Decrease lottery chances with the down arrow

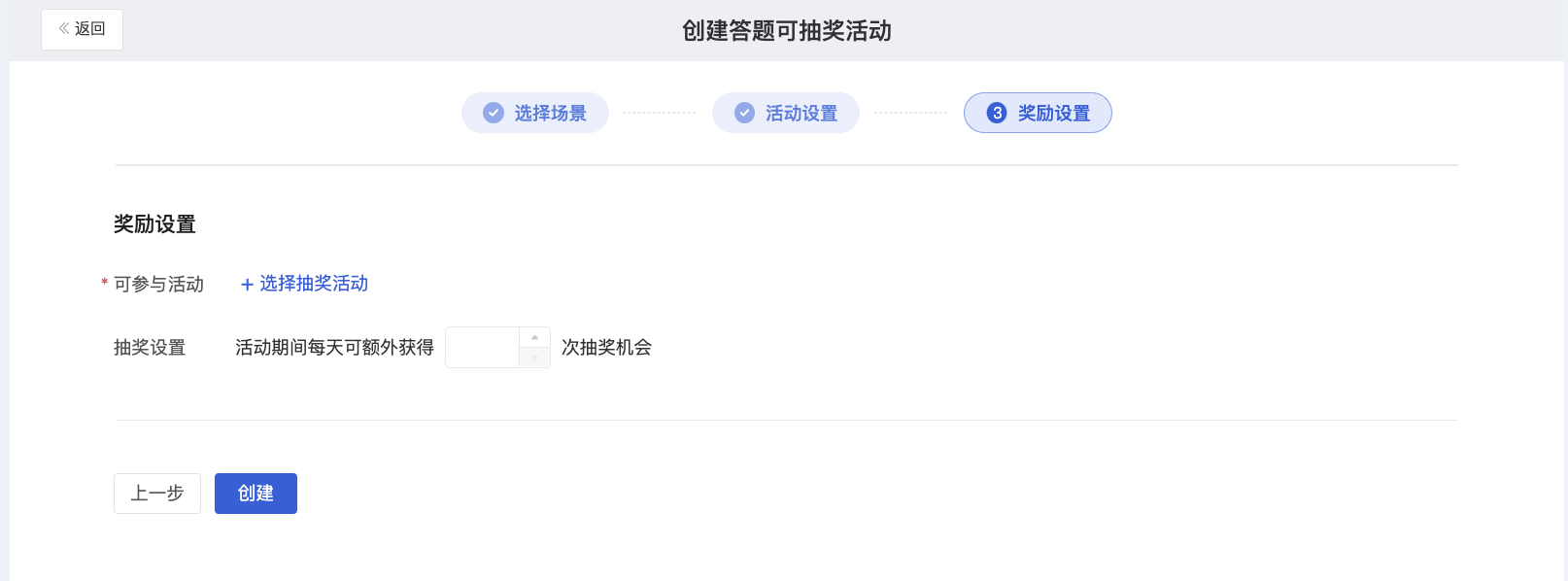534,358
